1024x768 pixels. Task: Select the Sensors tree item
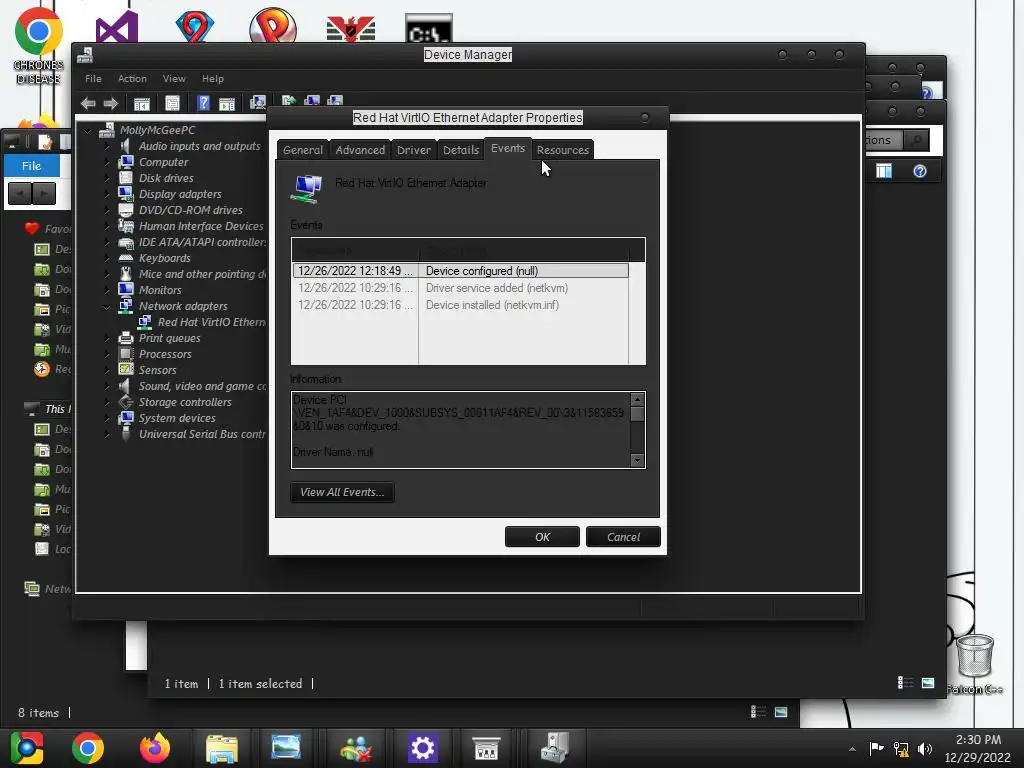pyautogui.click(x=157, y=370)
